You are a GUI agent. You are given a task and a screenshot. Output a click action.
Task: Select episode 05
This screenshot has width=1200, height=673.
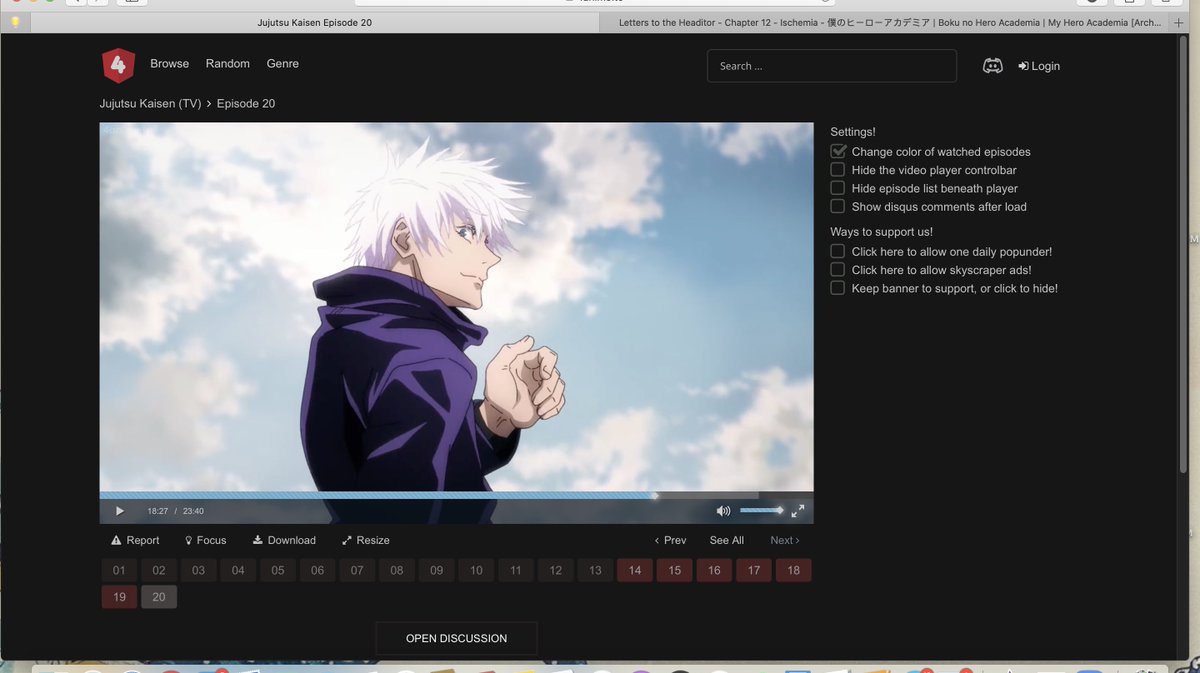278,570
